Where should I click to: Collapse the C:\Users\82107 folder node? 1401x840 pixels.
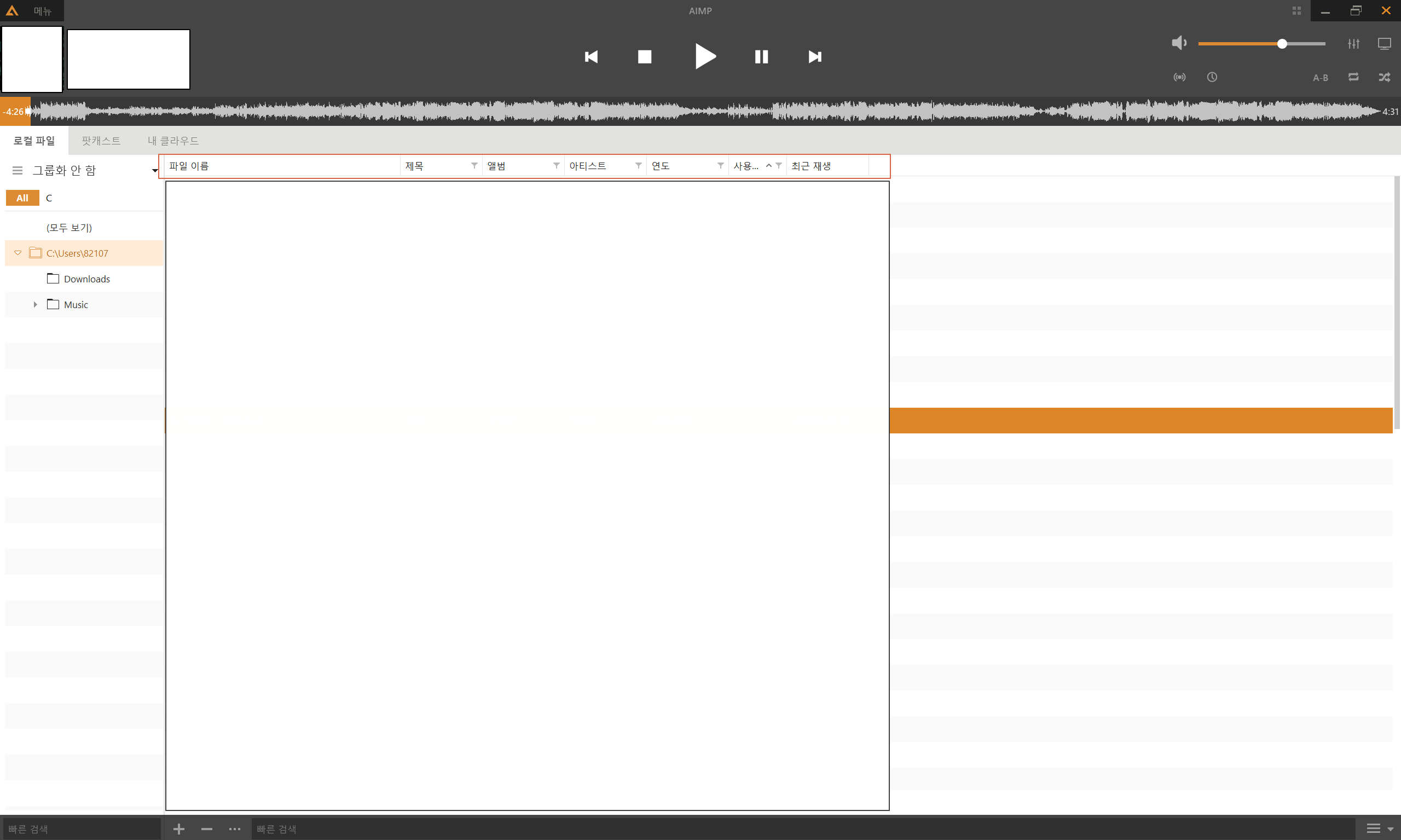[18, 253]
